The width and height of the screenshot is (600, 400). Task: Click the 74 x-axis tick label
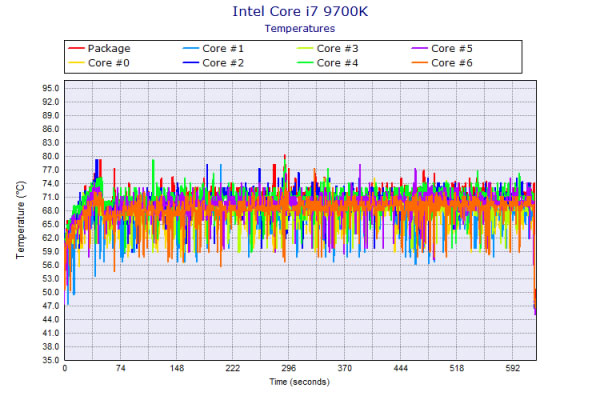click(121, 368)
